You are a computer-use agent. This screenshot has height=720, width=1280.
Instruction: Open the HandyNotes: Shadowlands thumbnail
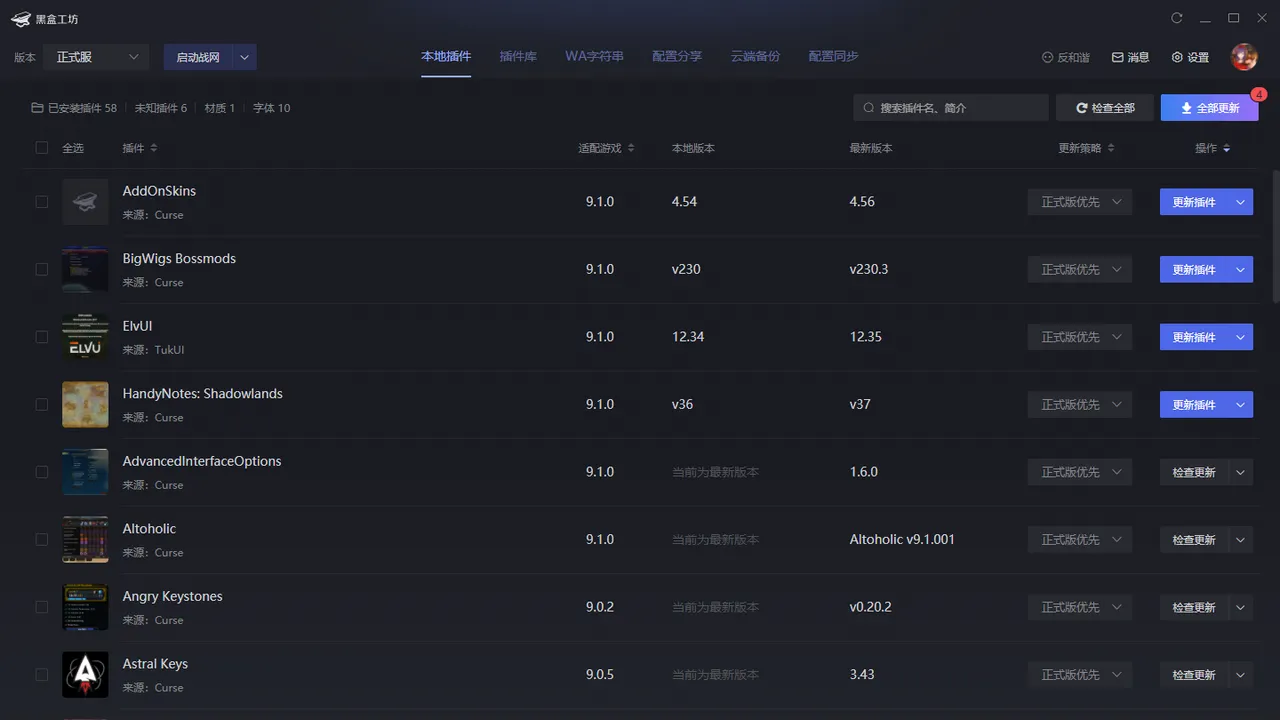tap(85, 404)
